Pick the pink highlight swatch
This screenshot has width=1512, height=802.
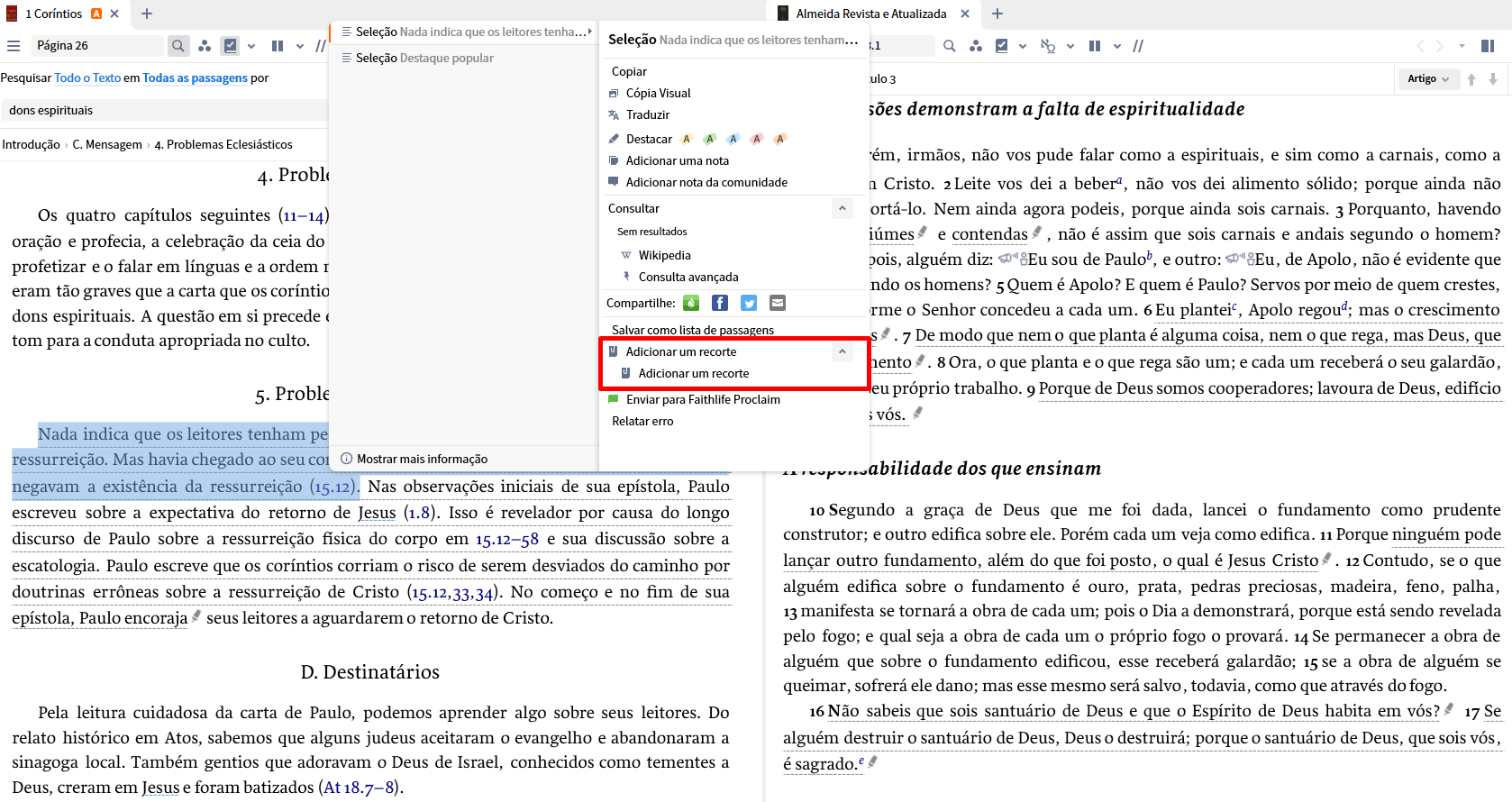(x=757, y=139)
